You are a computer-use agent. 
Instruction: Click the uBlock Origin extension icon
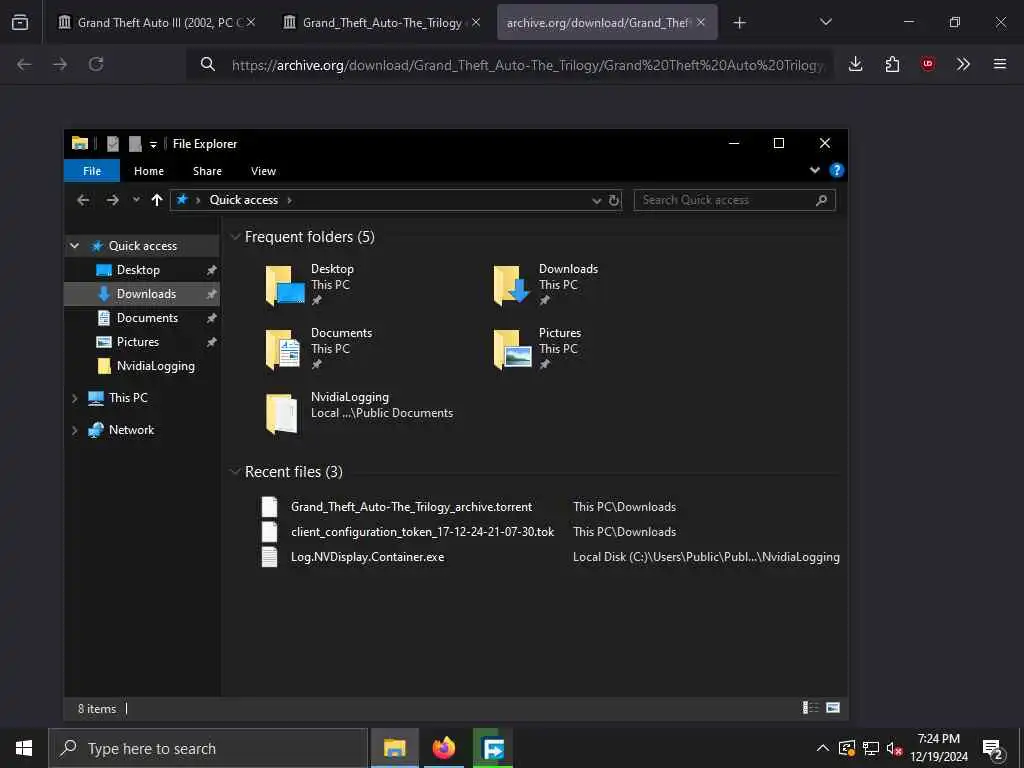[927, 64]
